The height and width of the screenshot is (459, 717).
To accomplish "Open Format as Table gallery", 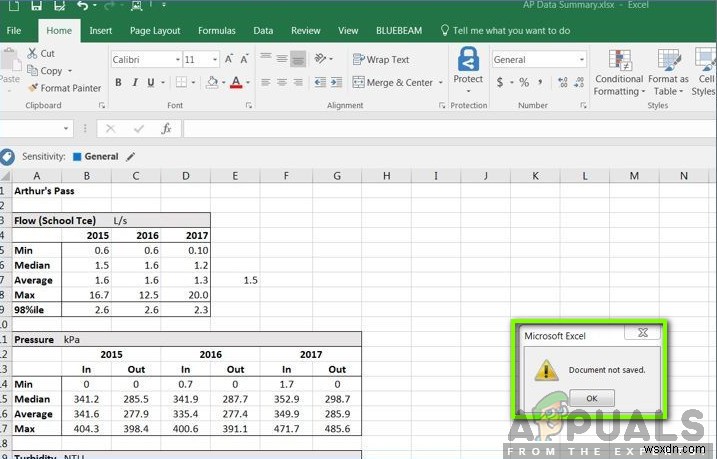I will 668,73.
